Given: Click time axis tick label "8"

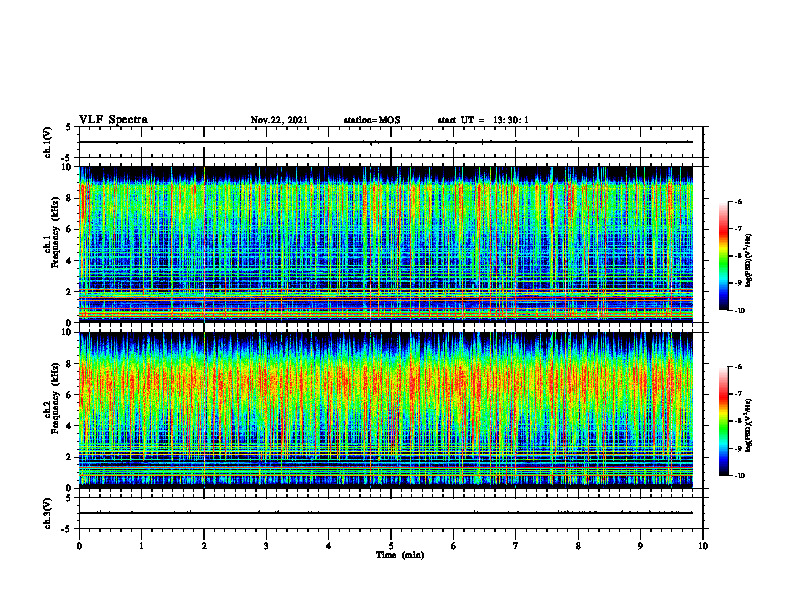Looking at the screenshot, I should click(578, 546).
